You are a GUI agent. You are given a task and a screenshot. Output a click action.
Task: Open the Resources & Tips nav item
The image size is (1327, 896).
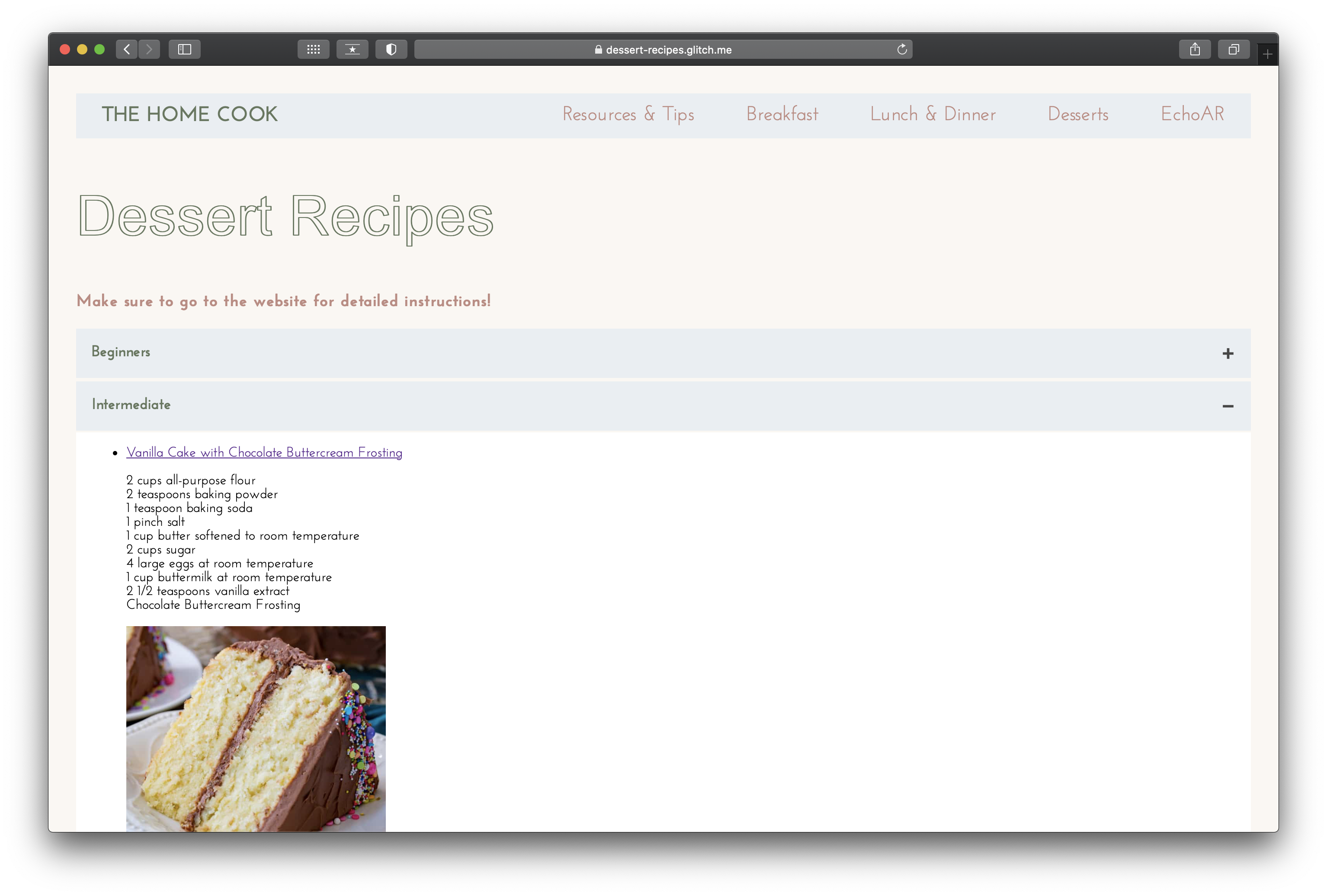coord(628,114)
